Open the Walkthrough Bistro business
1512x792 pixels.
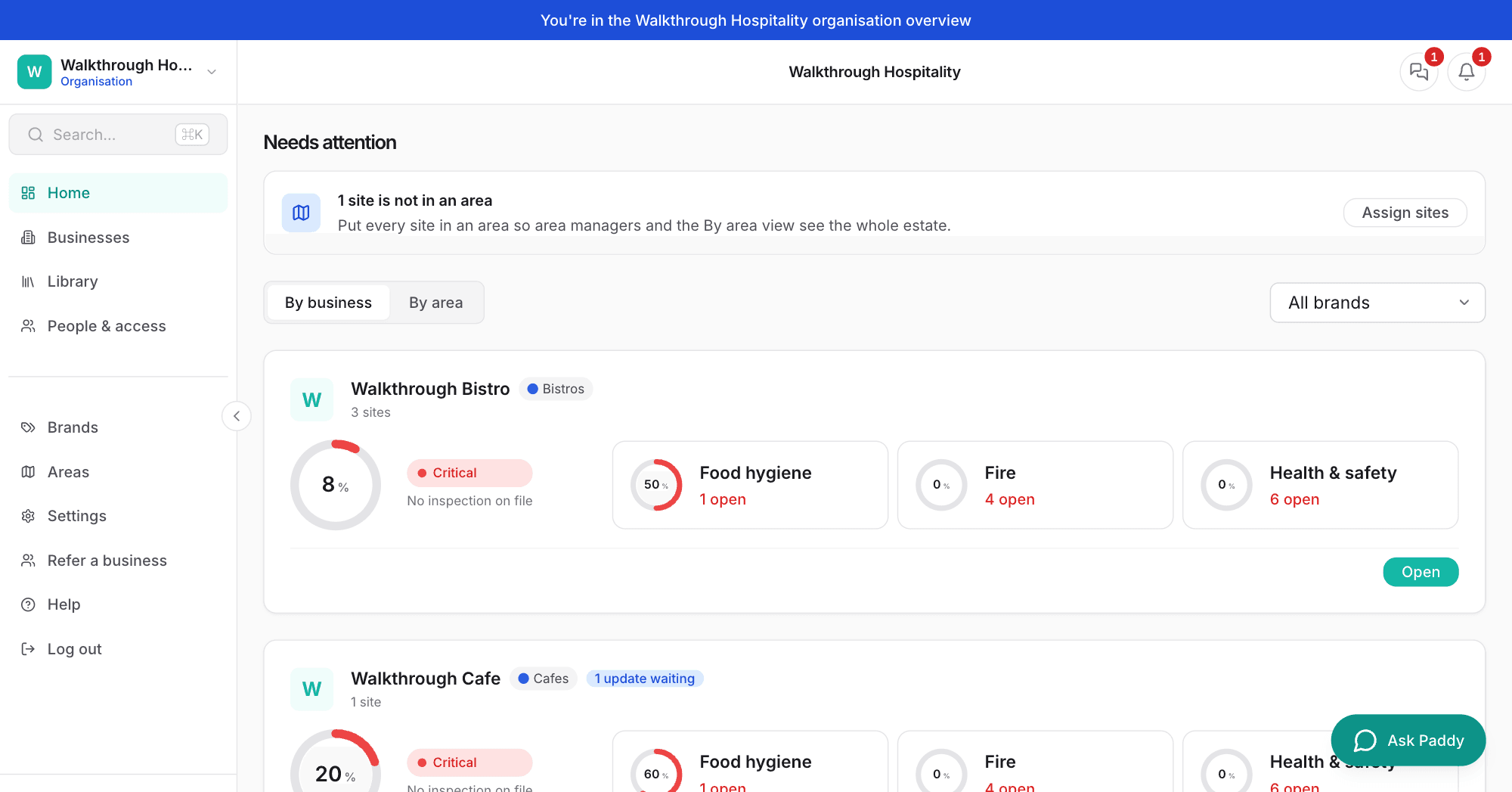click(1421, 572)
